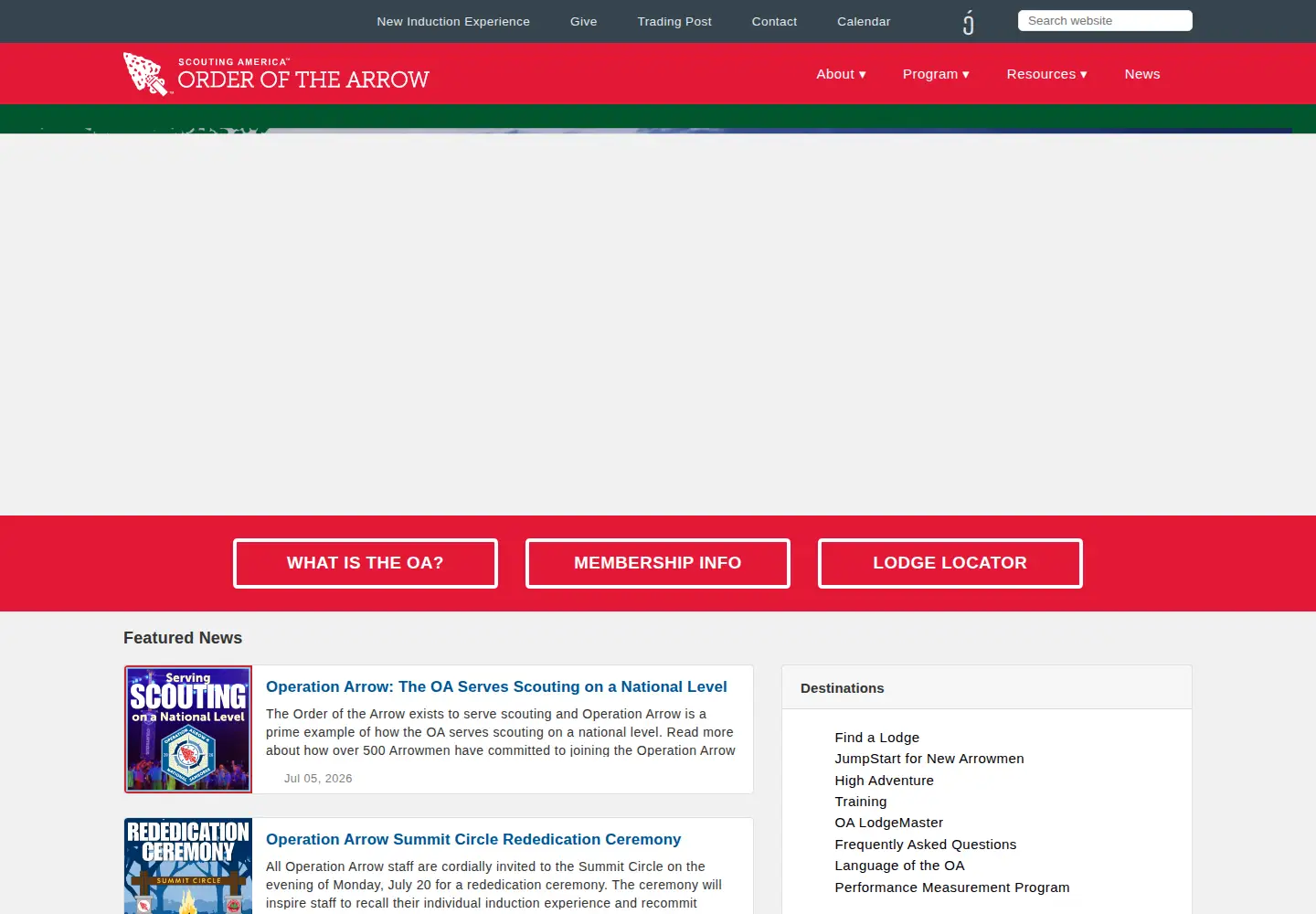Click the MEMBERSHIP INFO button

[658, 563]
